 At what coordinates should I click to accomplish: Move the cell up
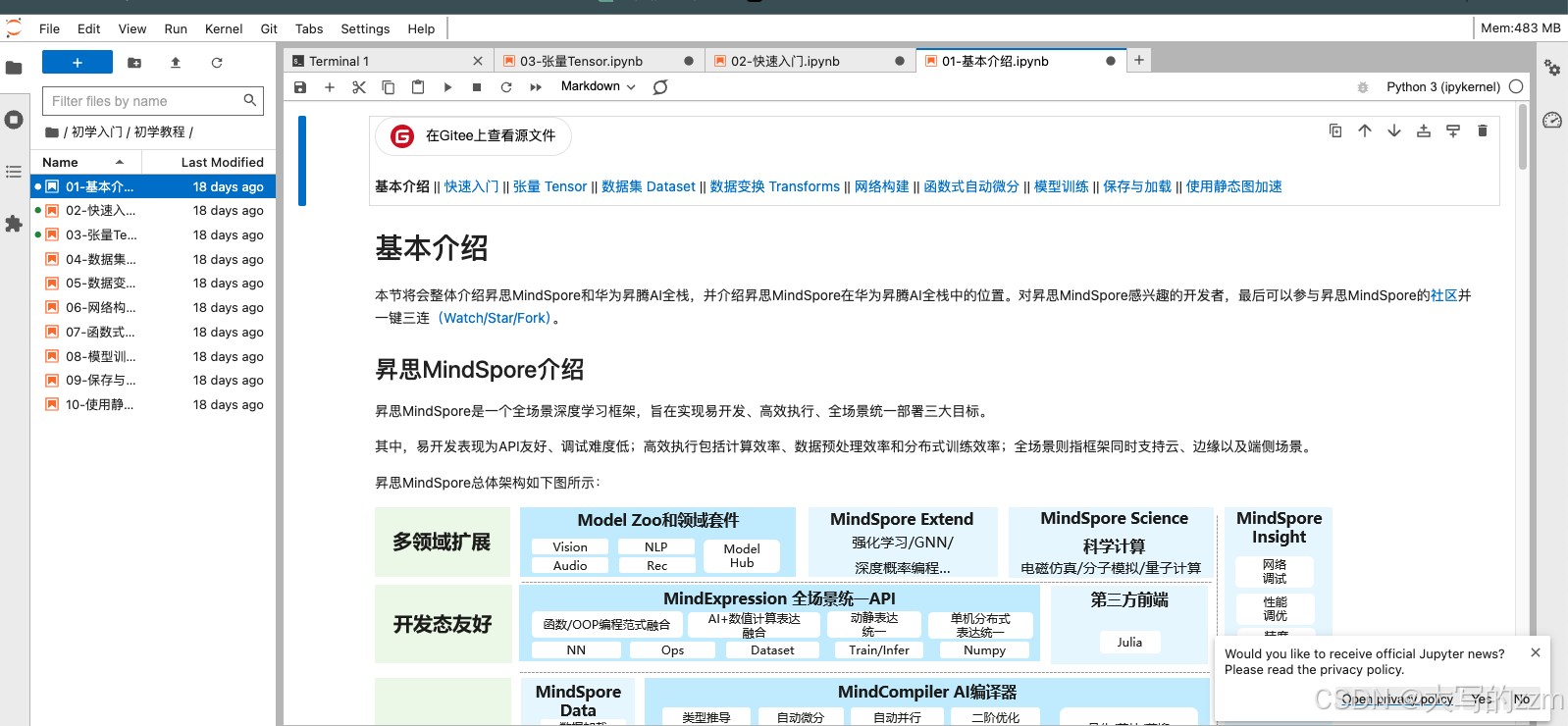coord(1365,130)
